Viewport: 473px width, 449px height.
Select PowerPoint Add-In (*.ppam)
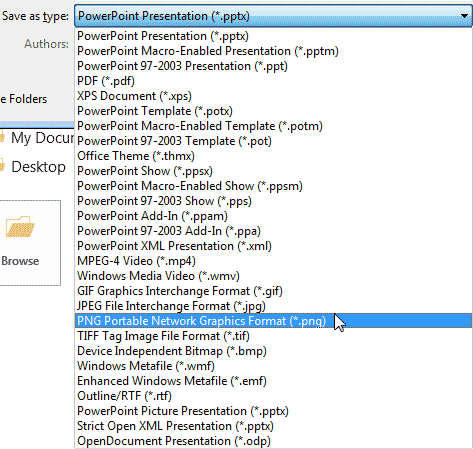click(273, 216)
